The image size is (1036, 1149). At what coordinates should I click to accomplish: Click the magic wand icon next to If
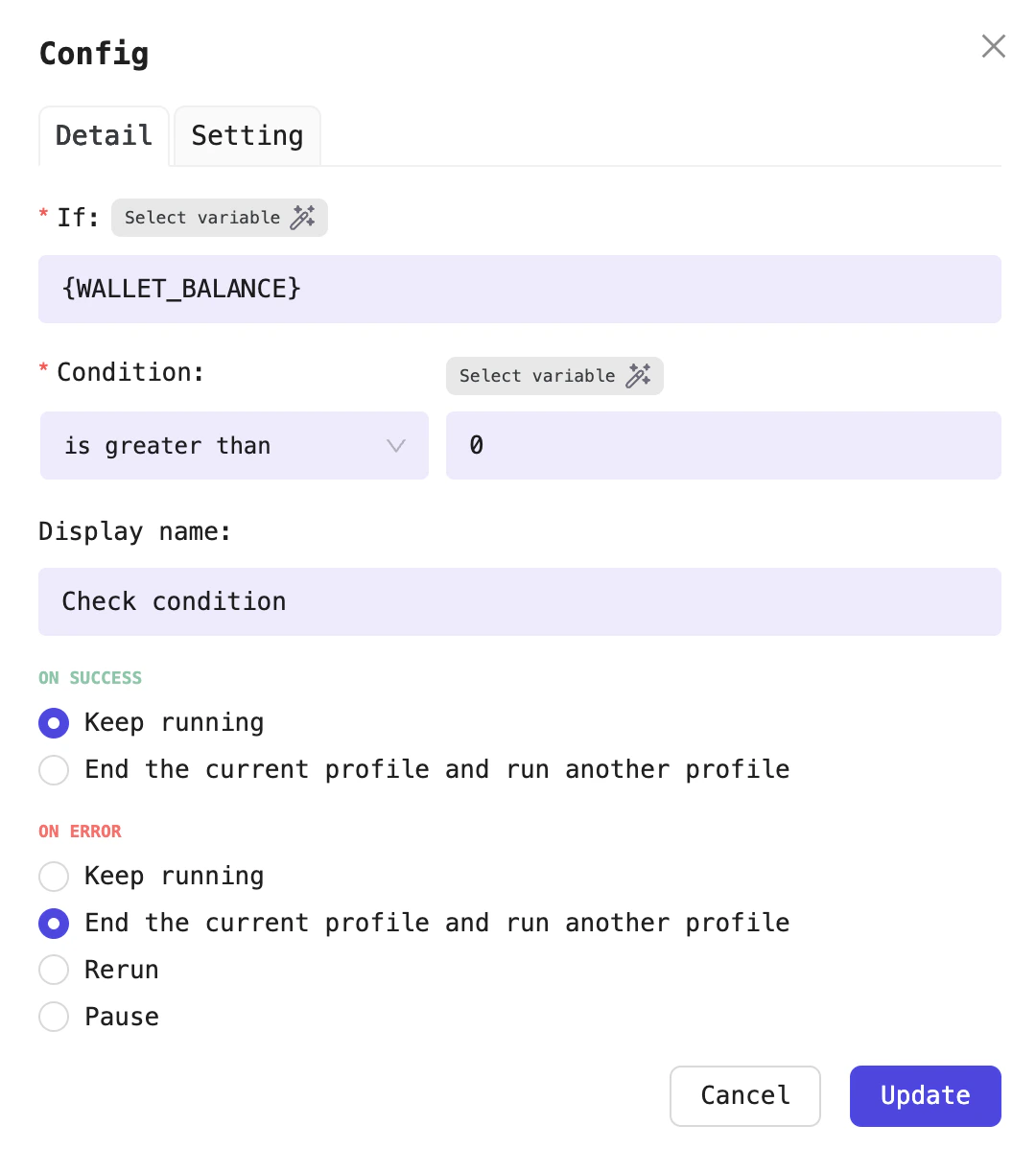click(303, 217)
